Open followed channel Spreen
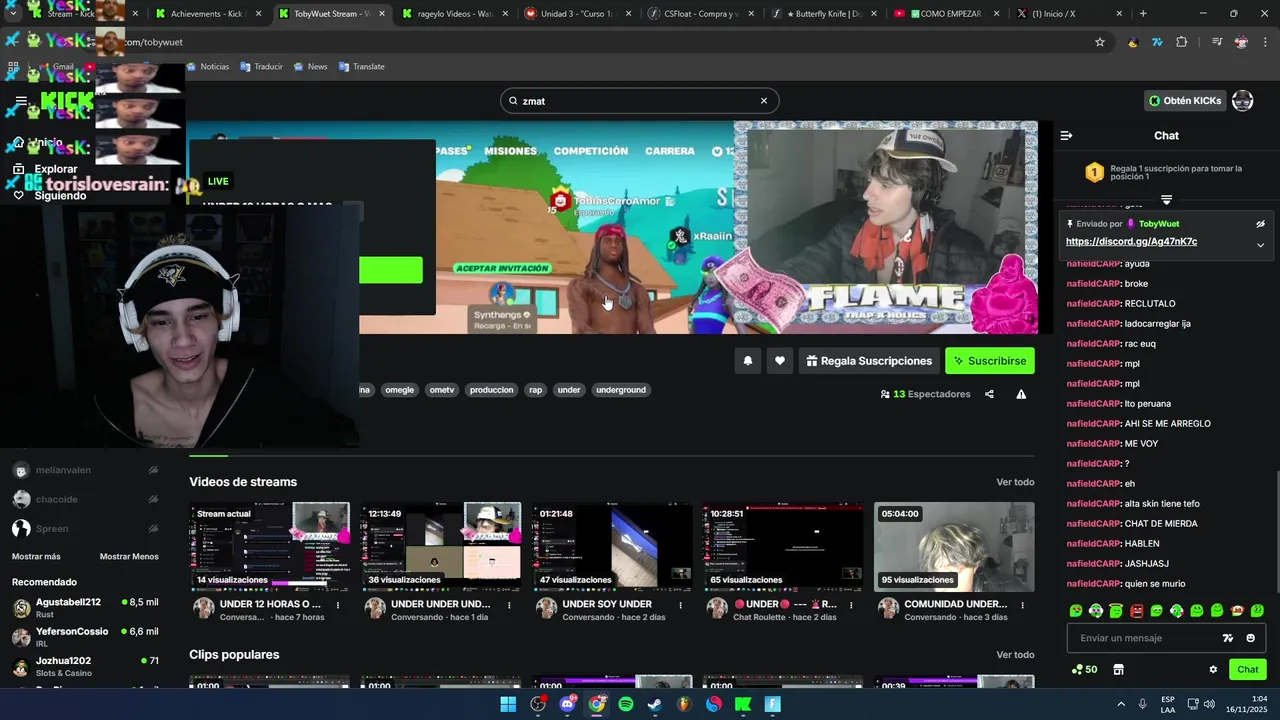Viewport: 1280px width, 720px height. (85, 528)
